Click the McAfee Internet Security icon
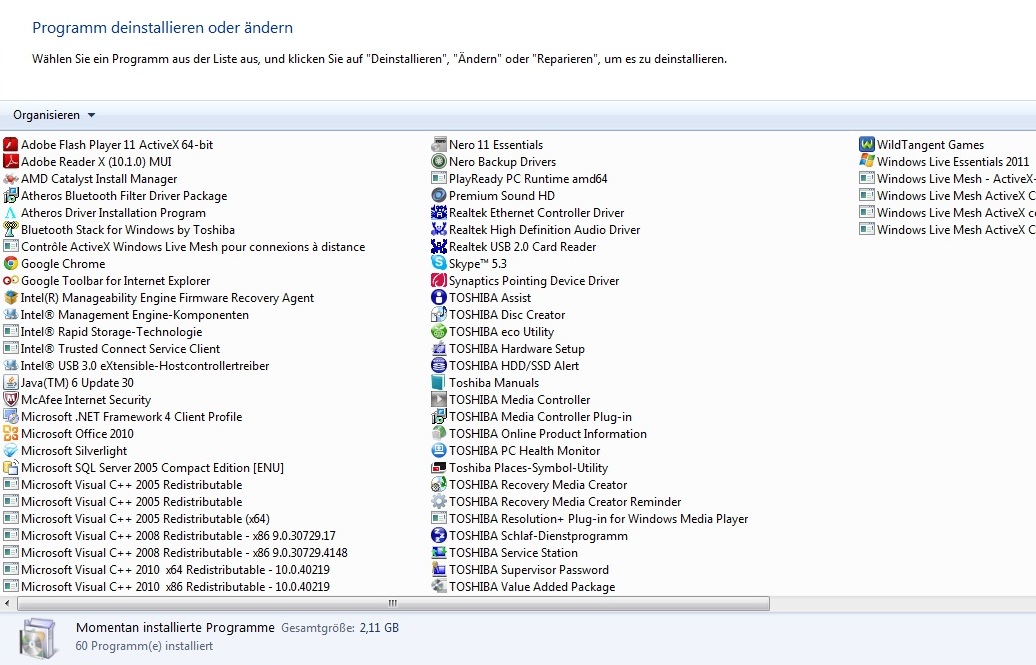The height and width of the screenshot is (665, 1036). pyautogui.click(x=11, y=400)
